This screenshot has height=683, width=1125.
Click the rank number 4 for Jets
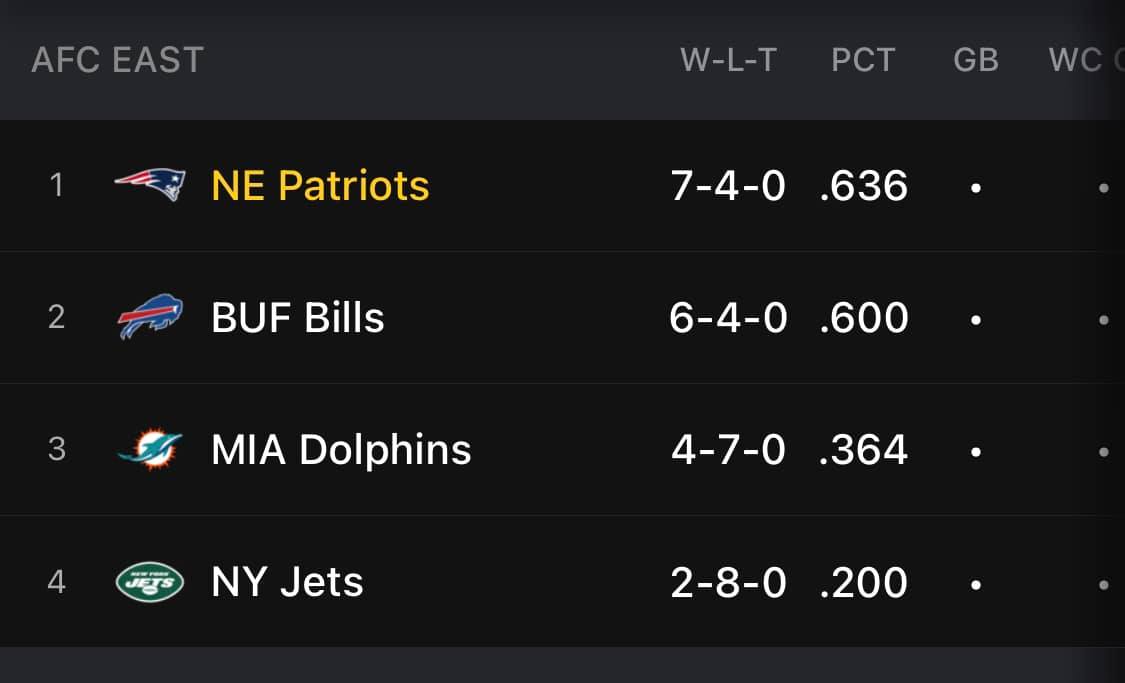pos(56,582)
